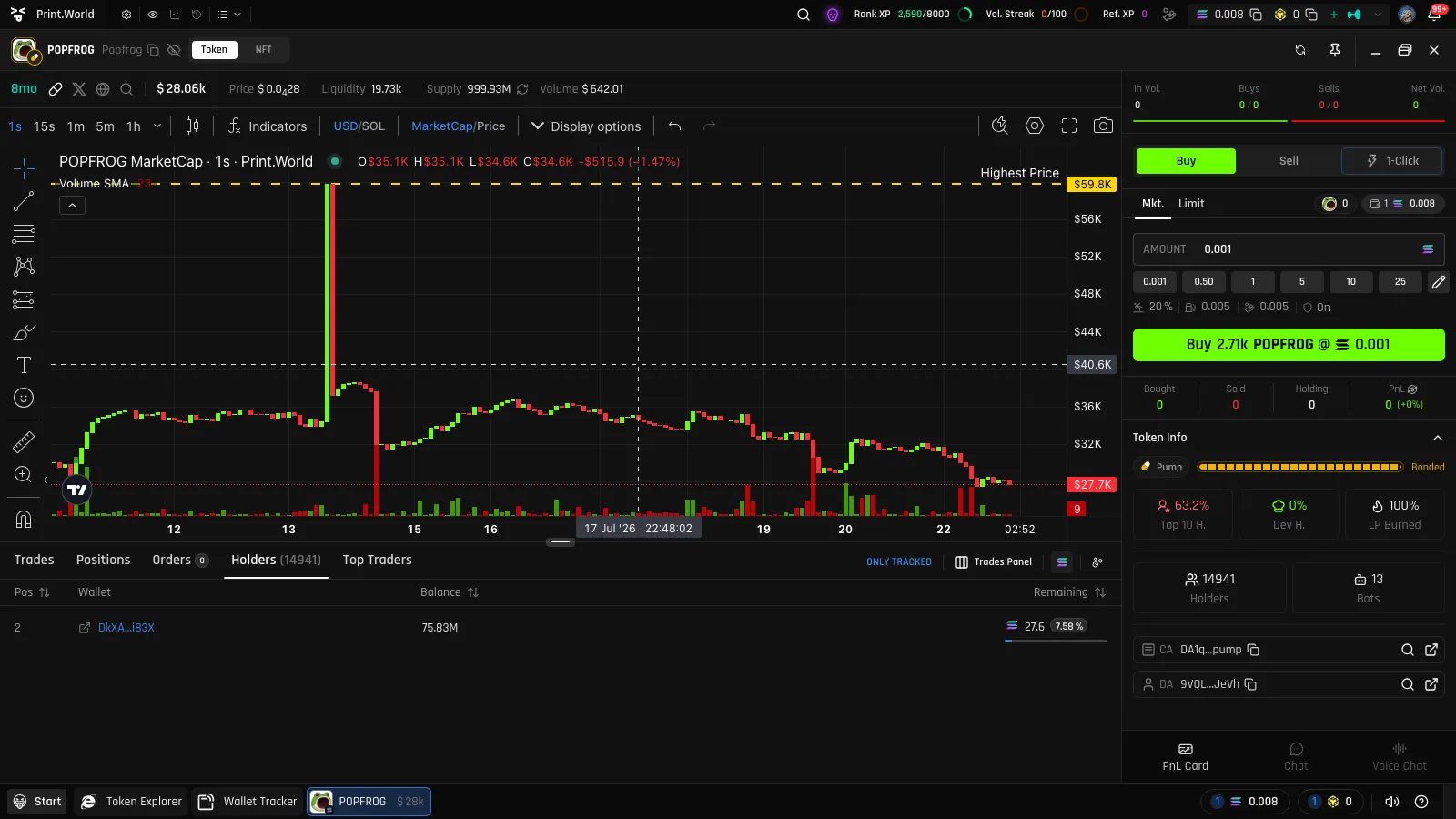Viewport: 1456px width, 819px height.
Task: Select the crosshair cursor tool
Action: pyautogui.click(x=24, y=167)
